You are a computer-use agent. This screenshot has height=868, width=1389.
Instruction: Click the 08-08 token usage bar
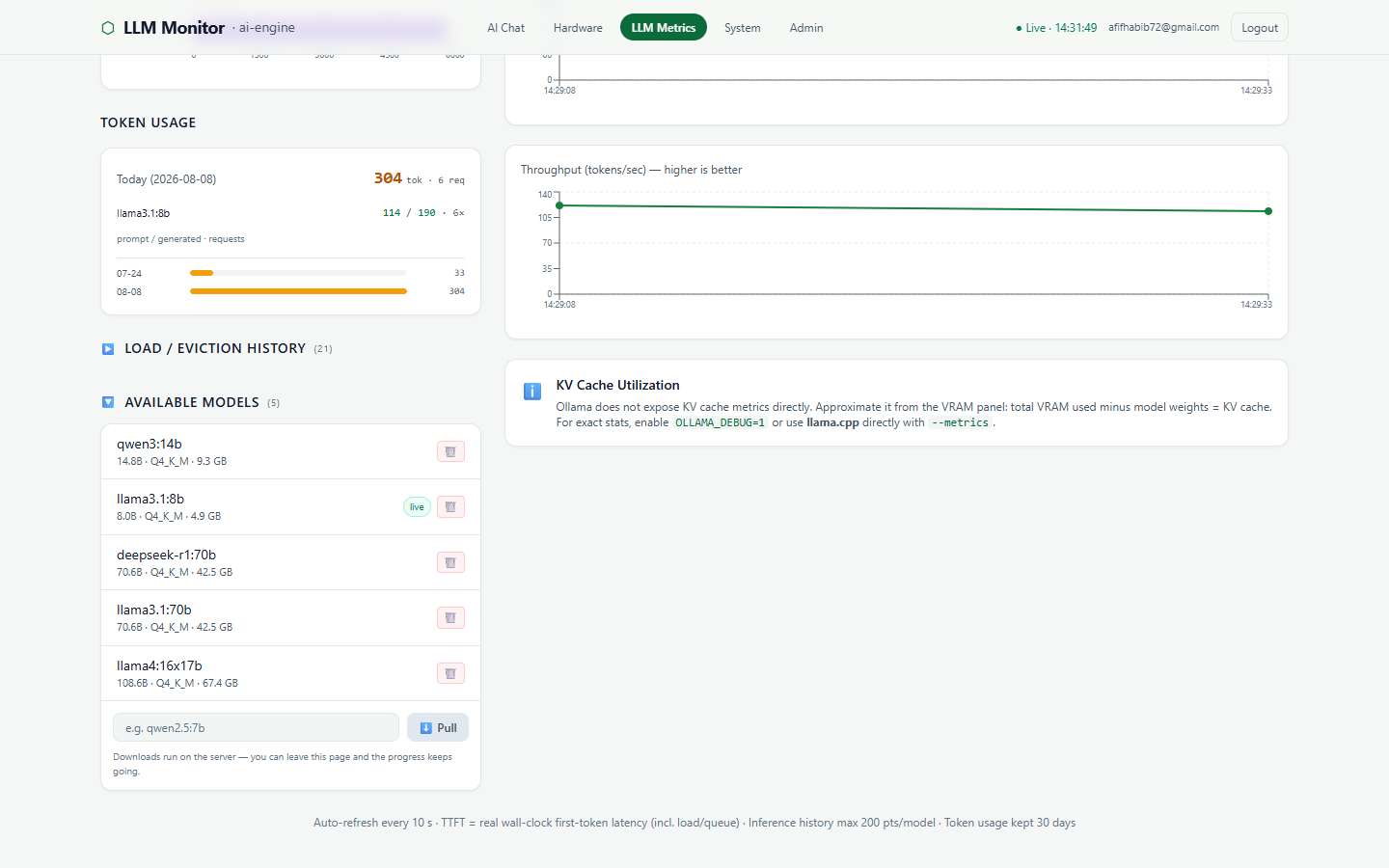click(x=298, y=291)
